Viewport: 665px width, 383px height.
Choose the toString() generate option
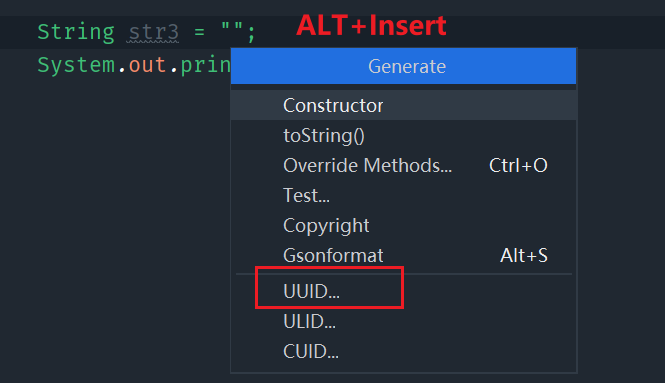pos(403,136)
